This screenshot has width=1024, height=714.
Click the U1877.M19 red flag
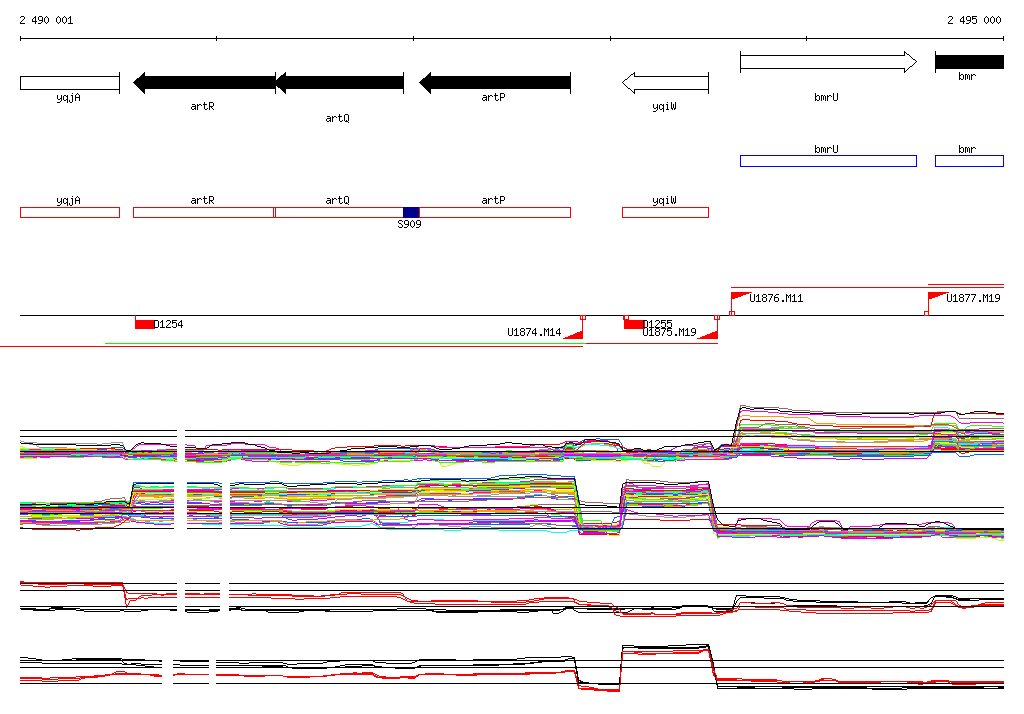coord(937,298)
